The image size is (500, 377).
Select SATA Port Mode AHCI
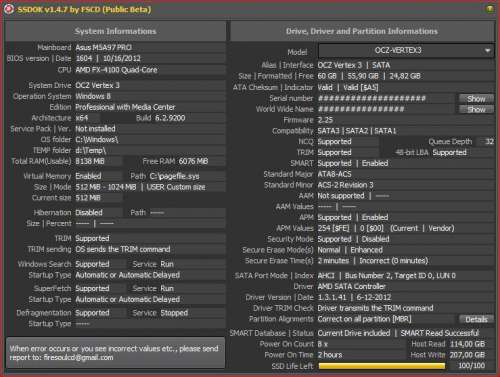pyautogui.click(x=326, y=276)
